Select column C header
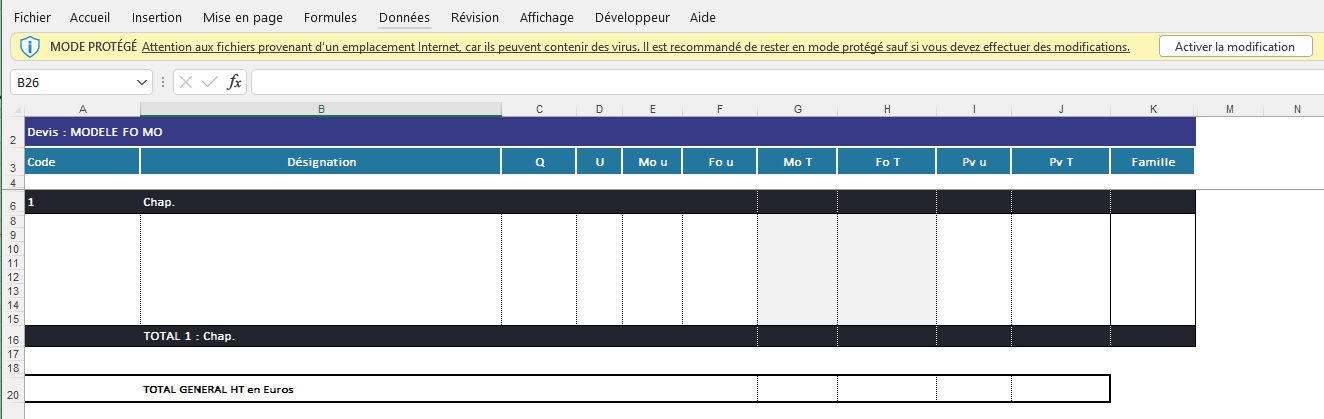1324x419 pixels. tap(539, 109)
